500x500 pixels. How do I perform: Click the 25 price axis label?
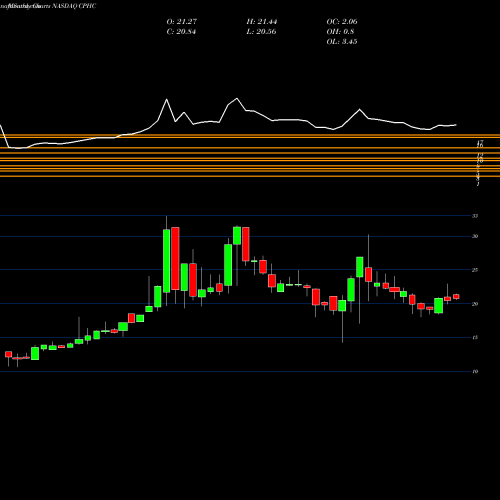475,270
